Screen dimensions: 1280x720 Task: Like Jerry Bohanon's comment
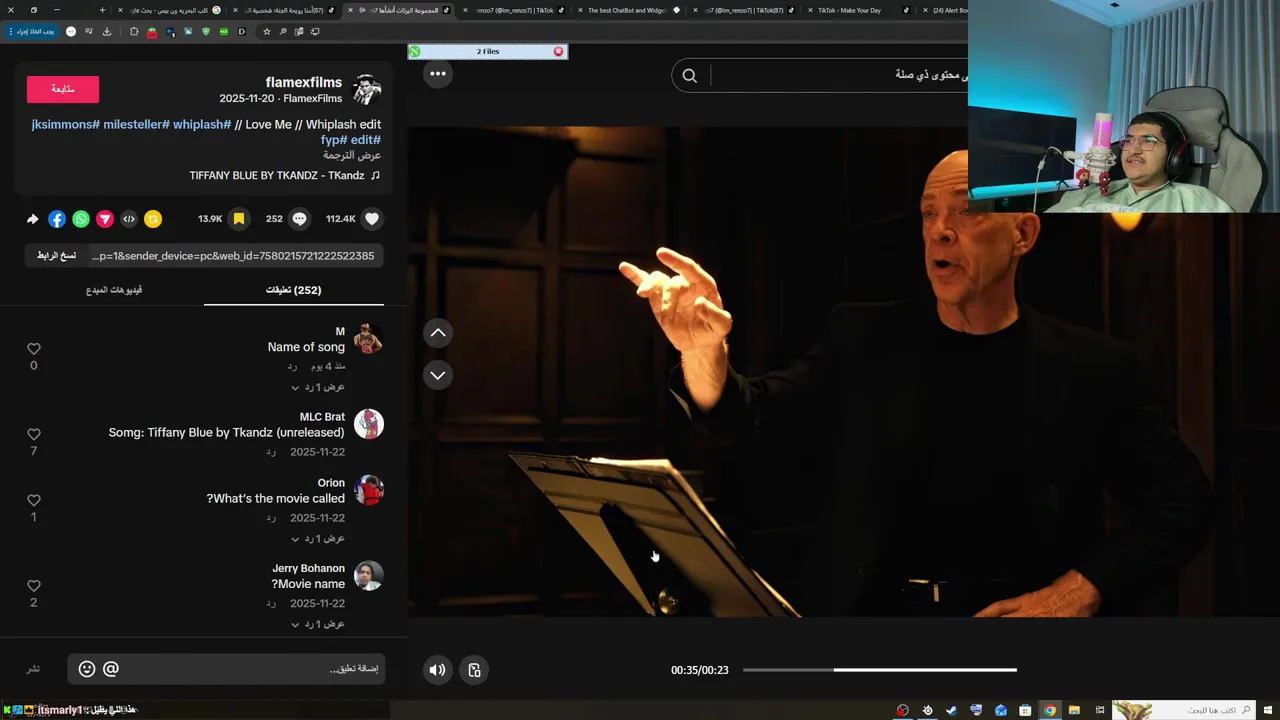pyautogui.click(x=34, y=586)
